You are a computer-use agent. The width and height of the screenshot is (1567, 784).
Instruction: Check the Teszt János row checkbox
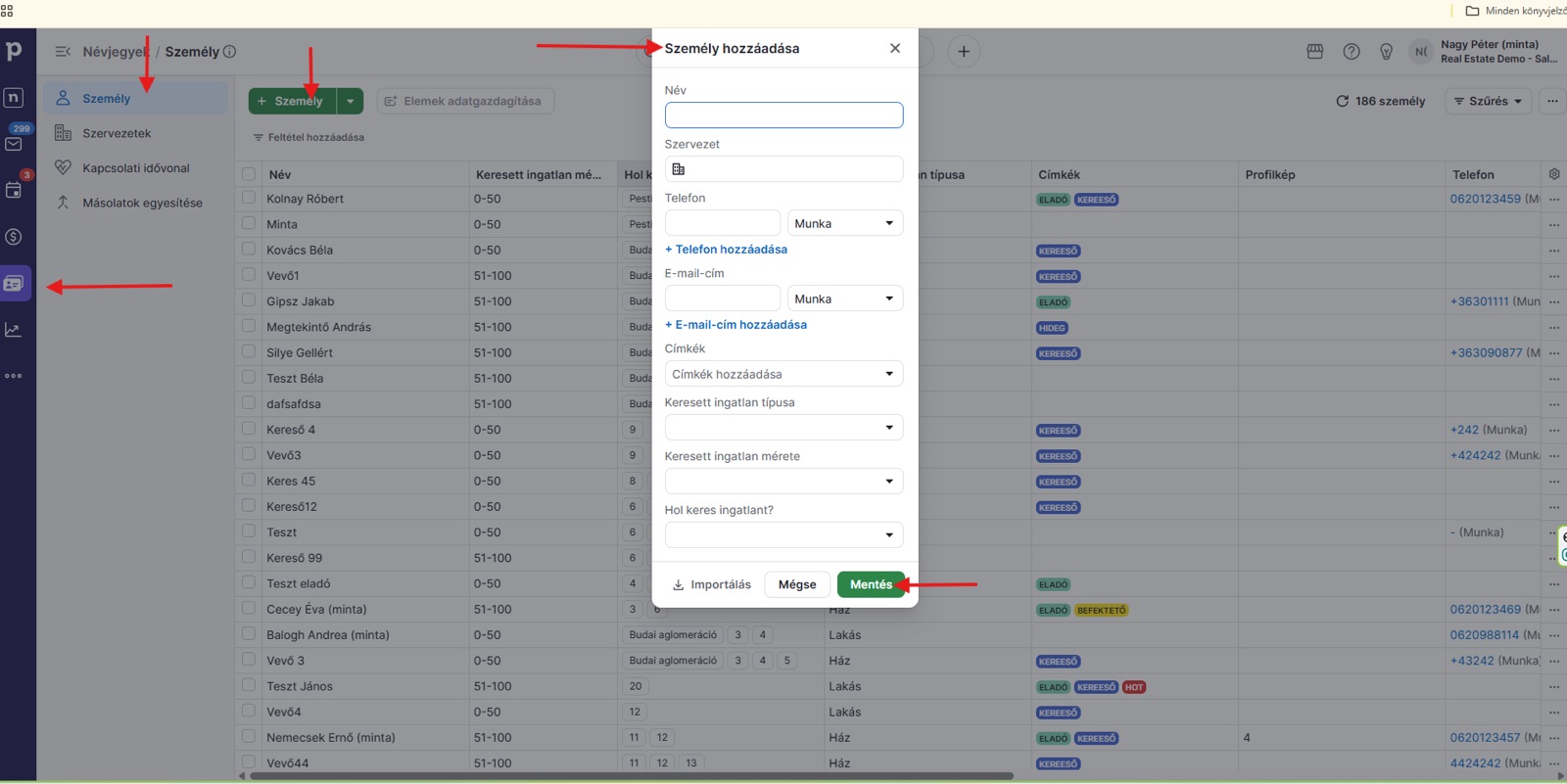tap(249, 685)
